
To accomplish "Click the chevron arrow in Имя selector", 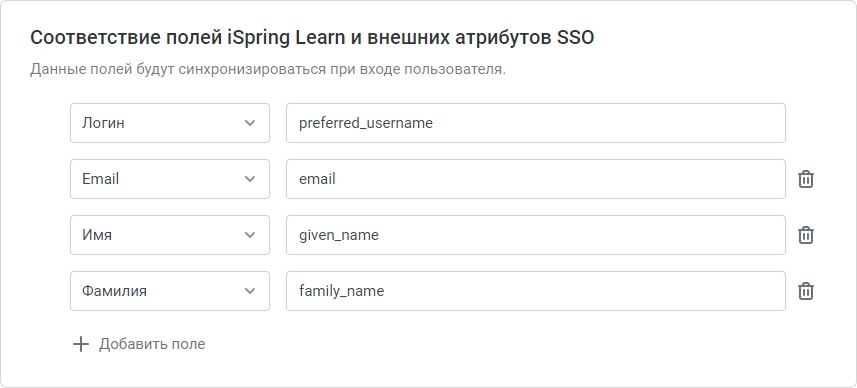I will pos(250,235).
